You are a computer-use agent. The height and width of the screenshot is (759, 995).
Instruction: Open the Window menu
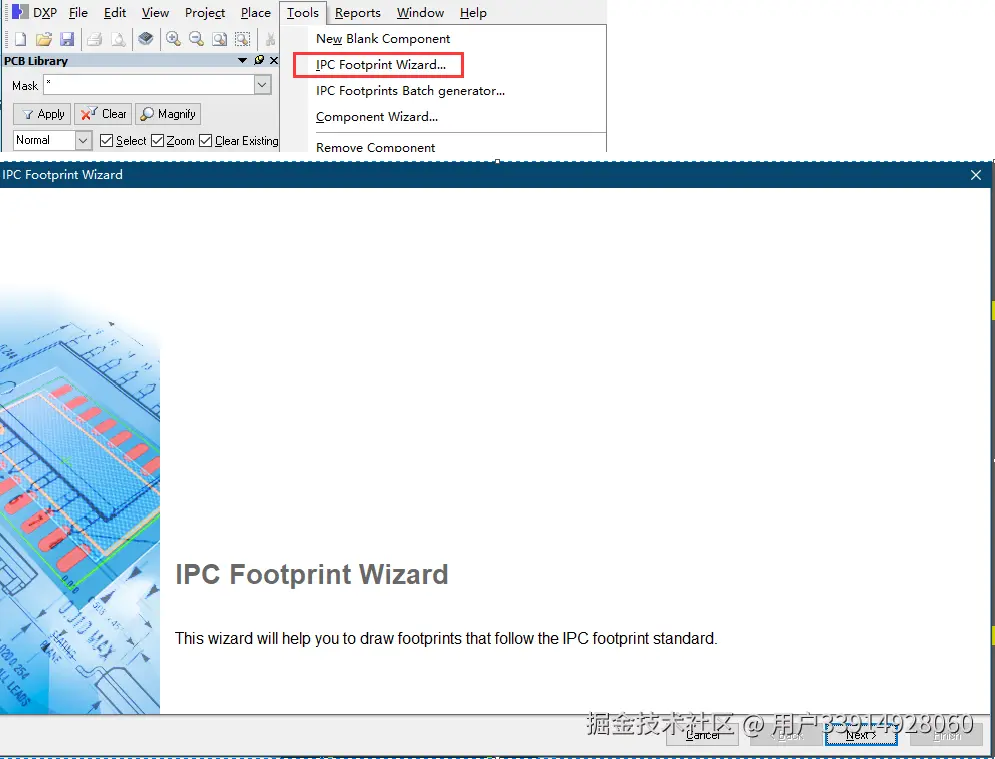[420, 13]
